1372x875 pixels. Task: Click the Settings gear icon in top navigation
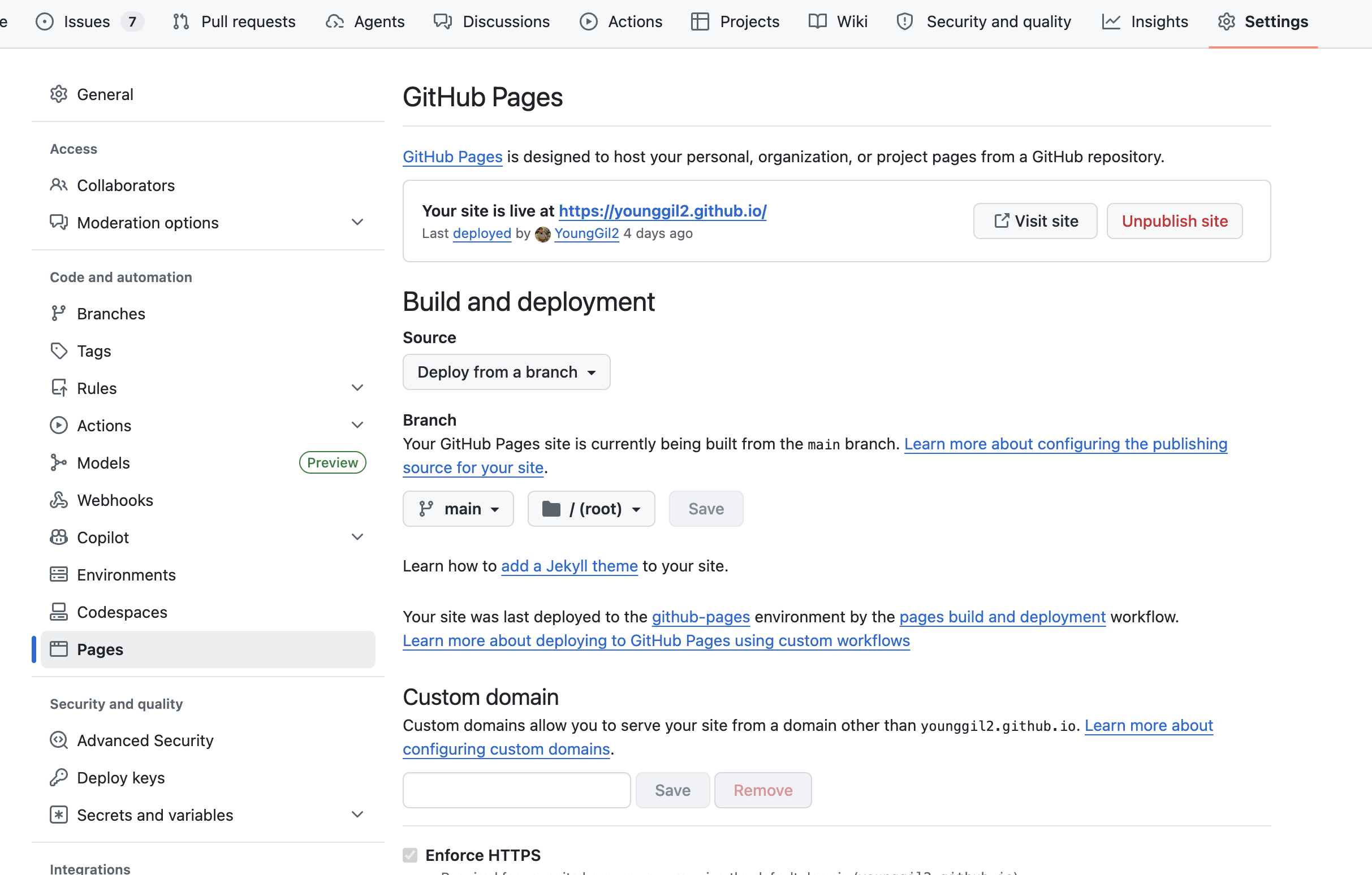(x=1226, y=21)
